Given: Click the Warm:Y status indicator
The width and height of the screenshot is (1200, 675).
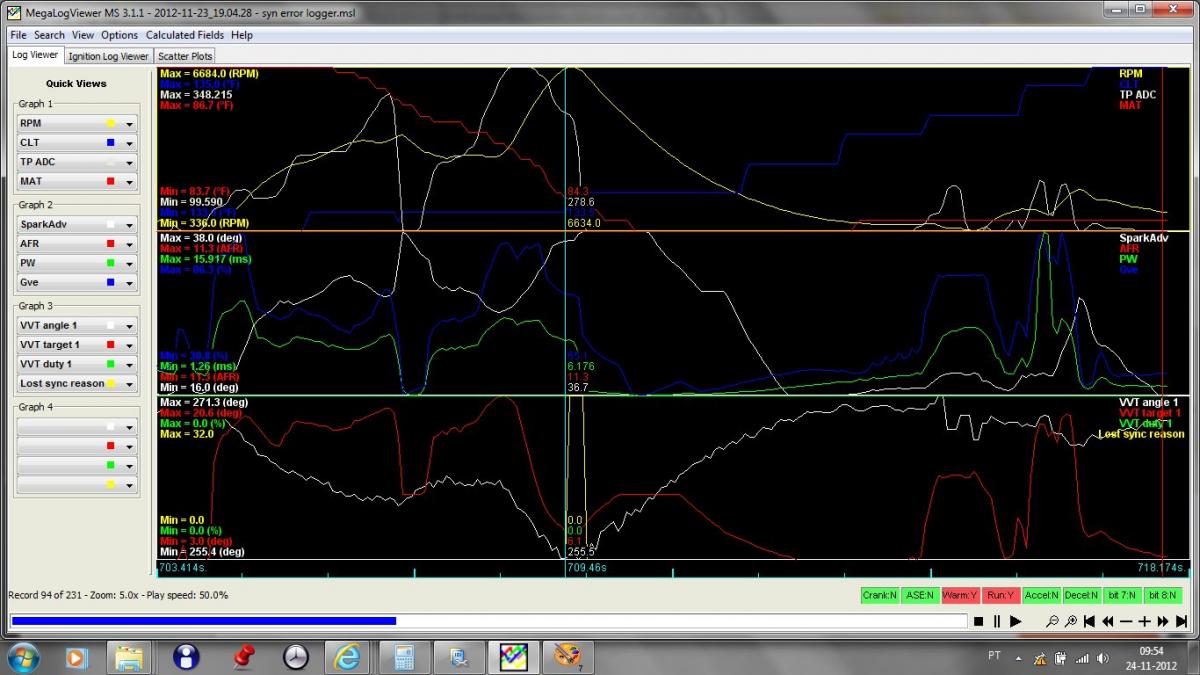Looking at the screenshot, I should point(961,595).
